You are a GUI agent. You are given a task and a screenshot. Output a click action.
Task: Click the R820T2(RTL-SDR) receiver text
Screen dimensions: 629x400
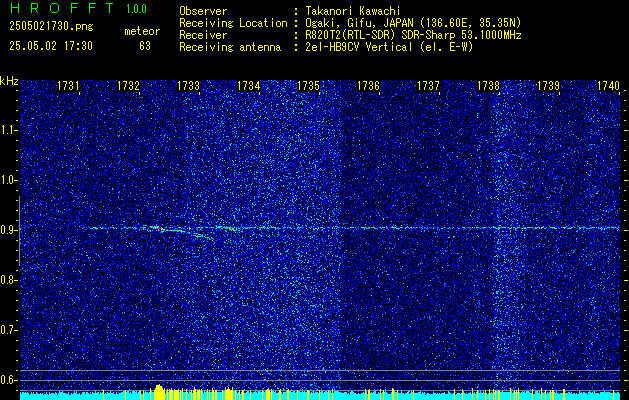click(413, 35)
